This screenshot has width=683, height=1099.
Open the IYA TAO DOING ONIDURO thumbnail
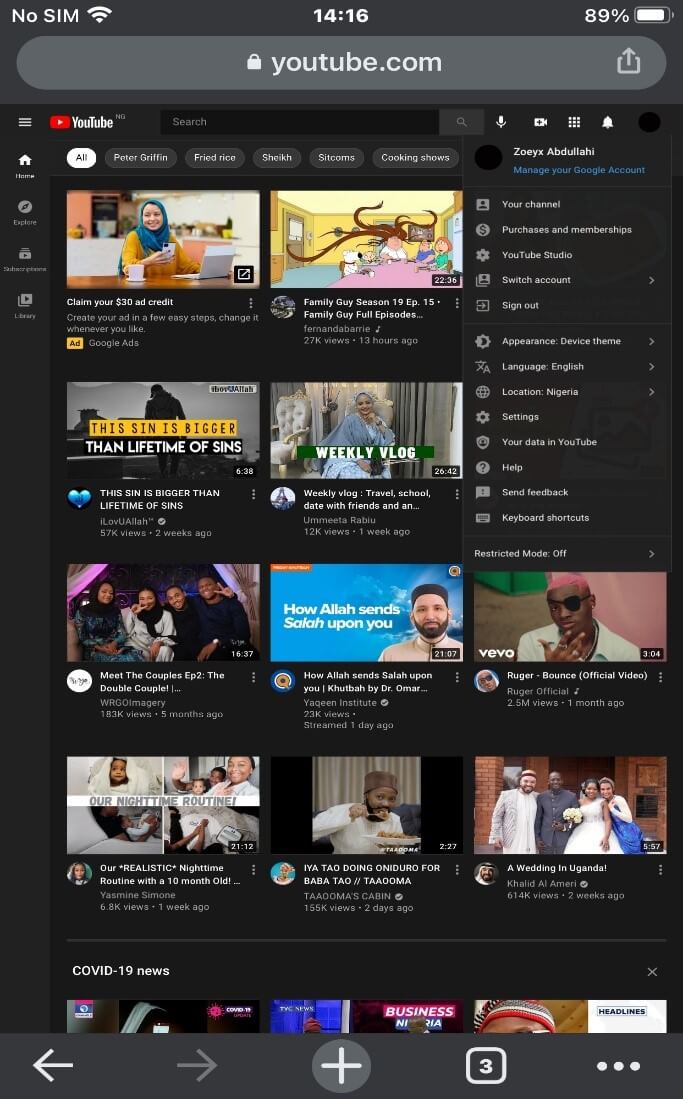click(x=366, y=805)
